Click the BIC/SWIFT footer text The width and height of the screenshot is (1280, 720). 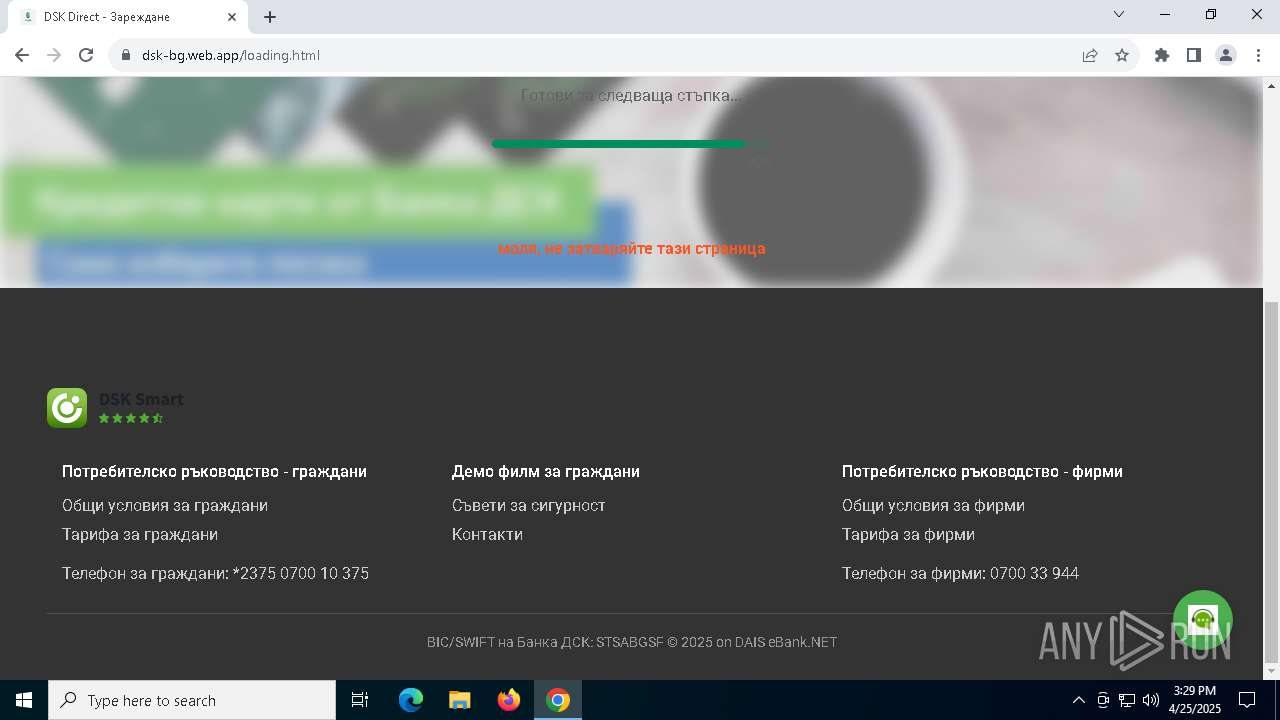632,642
